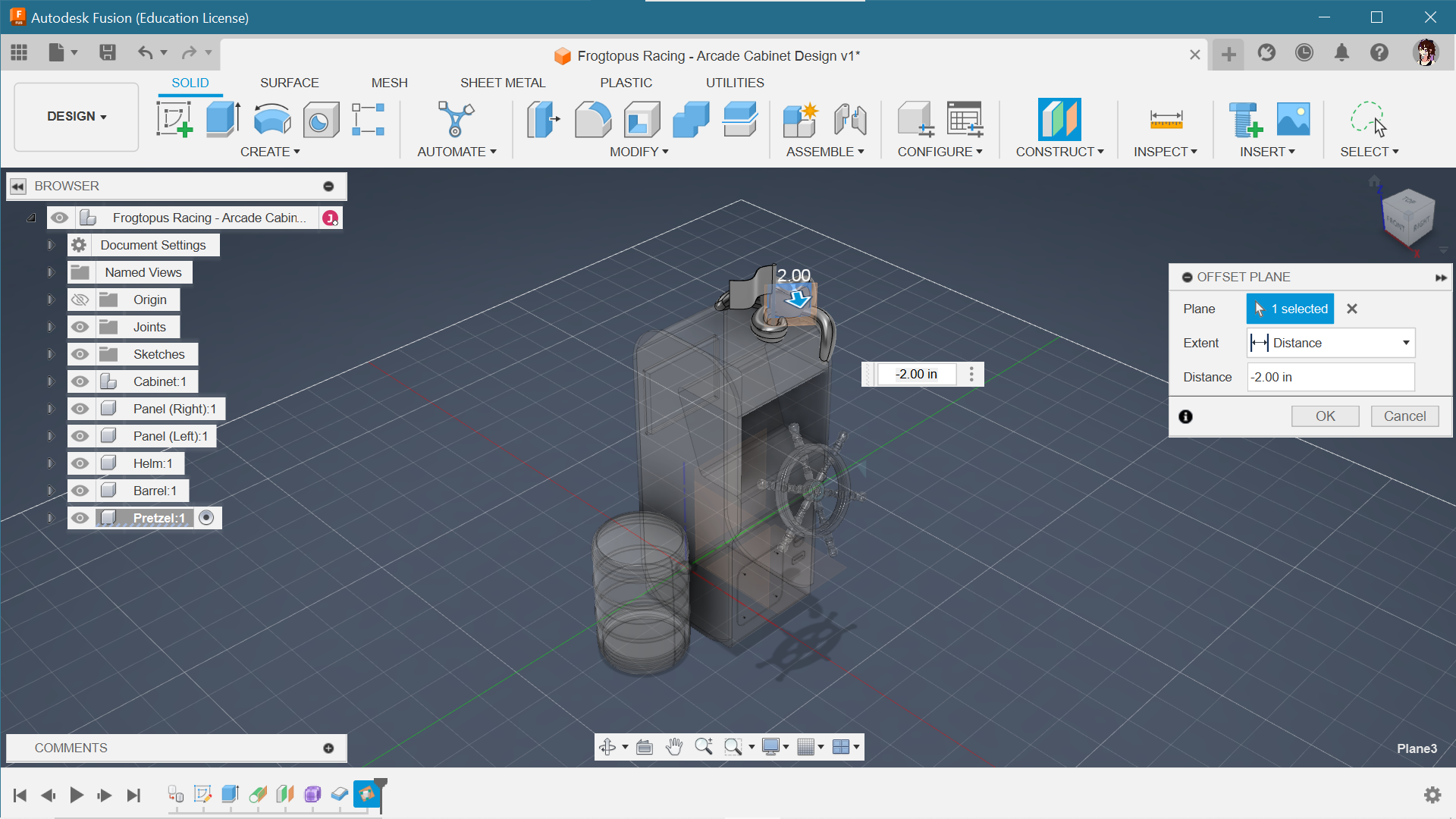
Task: Click the Save icon
Action: pos(107,52)
